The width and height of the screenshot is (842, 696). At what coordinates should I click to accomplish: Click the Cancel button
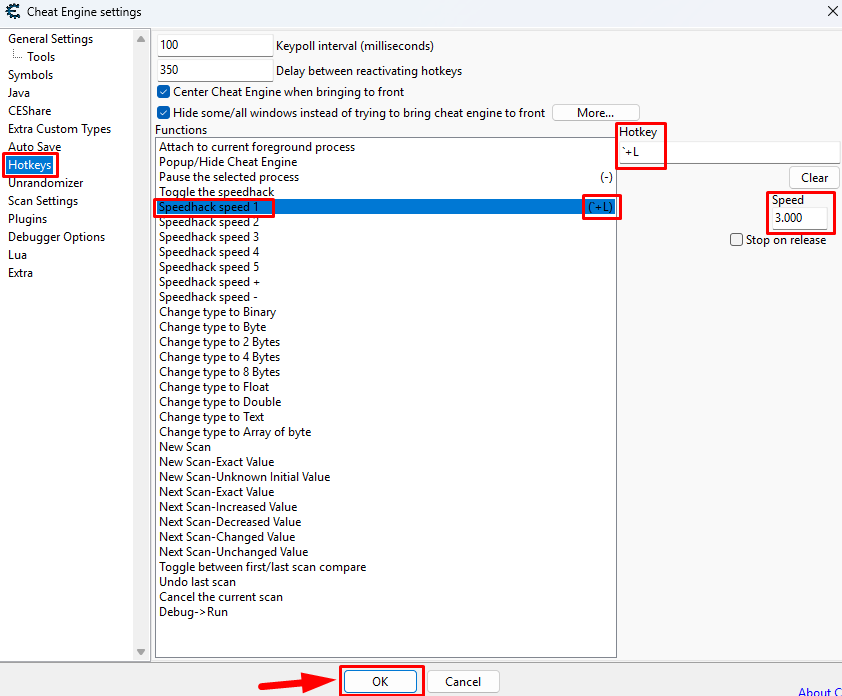[x=463, y=682]
